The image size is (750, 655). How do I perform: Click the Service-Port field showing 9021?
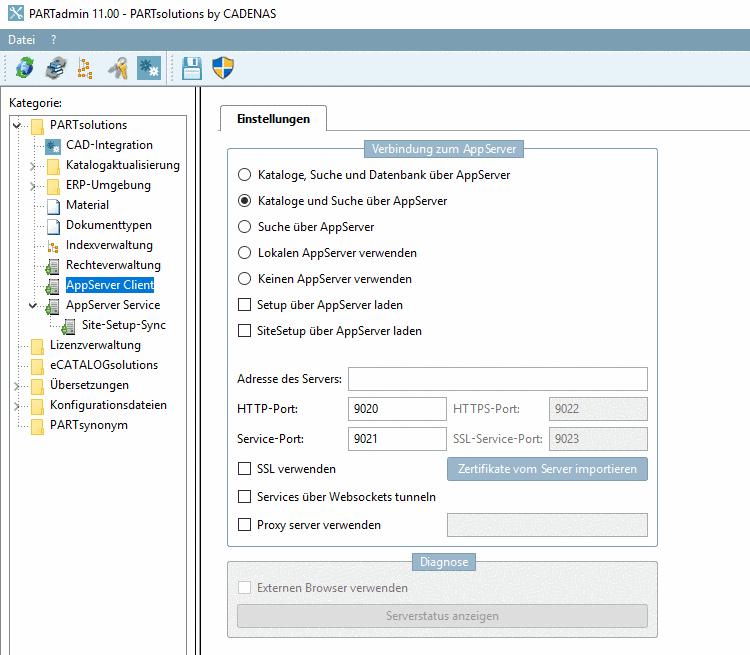[397, 439]
